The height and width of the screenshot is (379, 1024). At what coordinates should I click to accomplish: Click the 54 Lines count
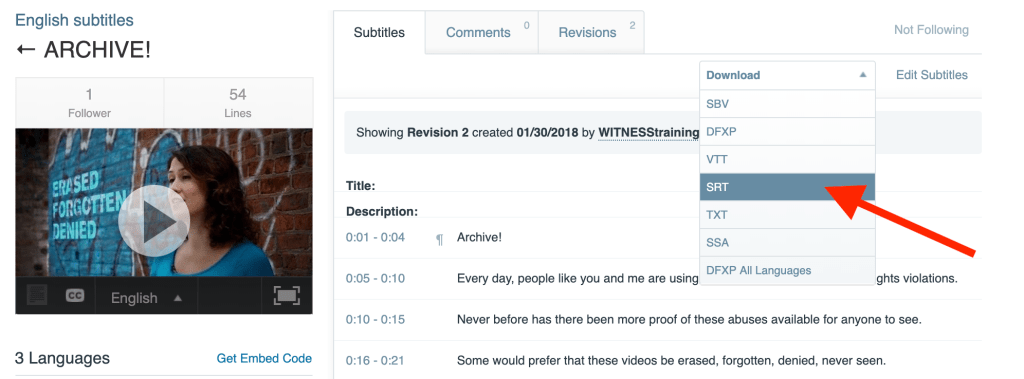click(238, 103)
